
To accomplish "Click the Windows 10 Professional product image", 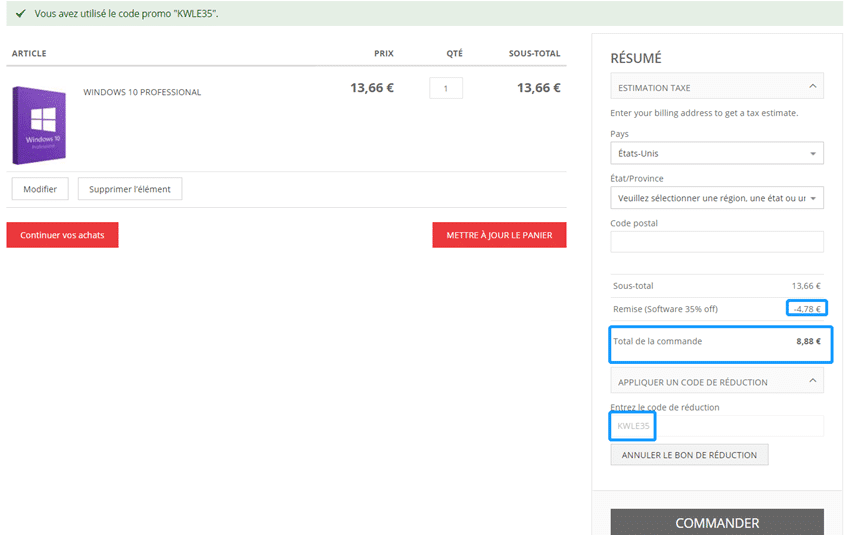I will (x=39, y=126).
